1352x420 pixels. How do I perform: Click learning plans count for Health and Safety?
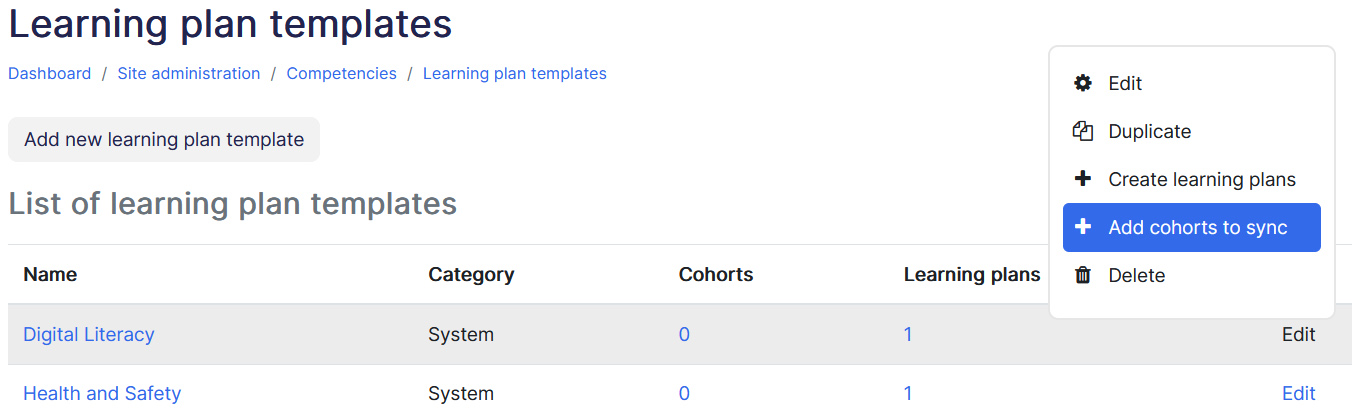pyautogui.click(x=908, y=393)
